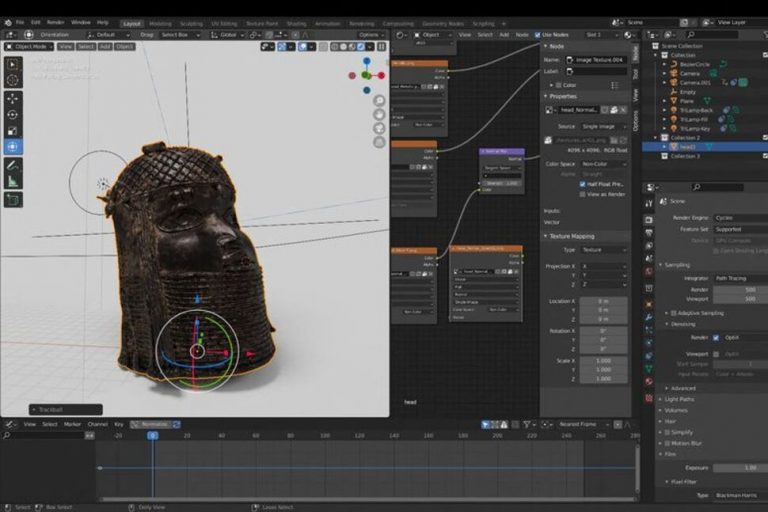
Task: Select the Add Cube tool
Action: pyautogui.click(x=13, y=200)
